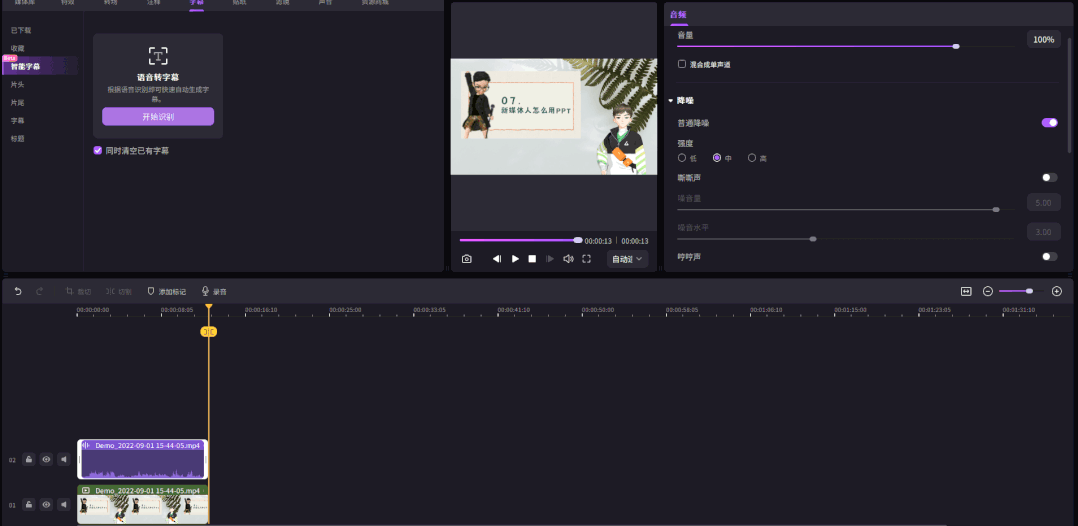1078x526 pixels.
Task: Play the preview video
Action: [515, 259]
